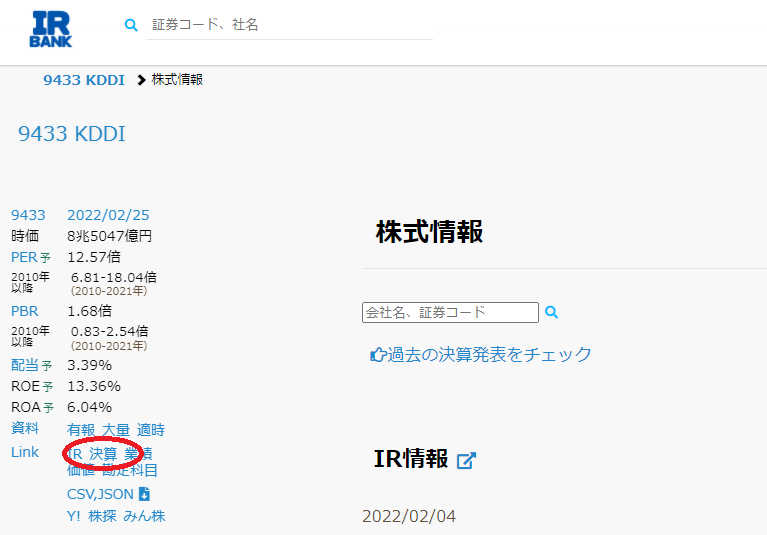Screen dimensions: 767x535
Task: Click the 6.81-18.04倍 range text
Action: (x=114, y=278)
